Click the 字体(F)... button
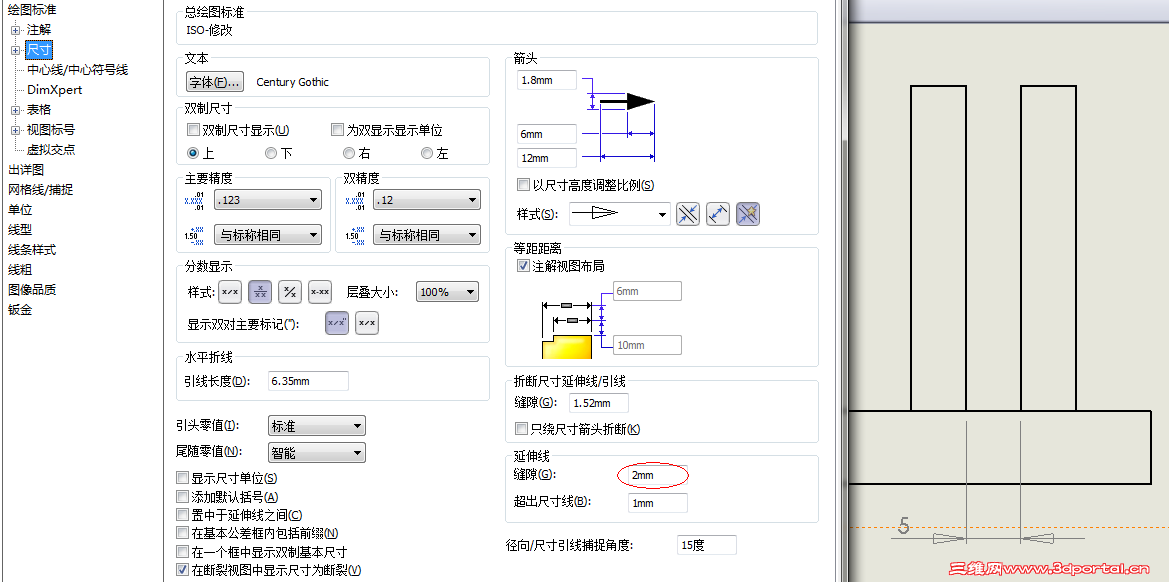 click(x=215, y=82)
